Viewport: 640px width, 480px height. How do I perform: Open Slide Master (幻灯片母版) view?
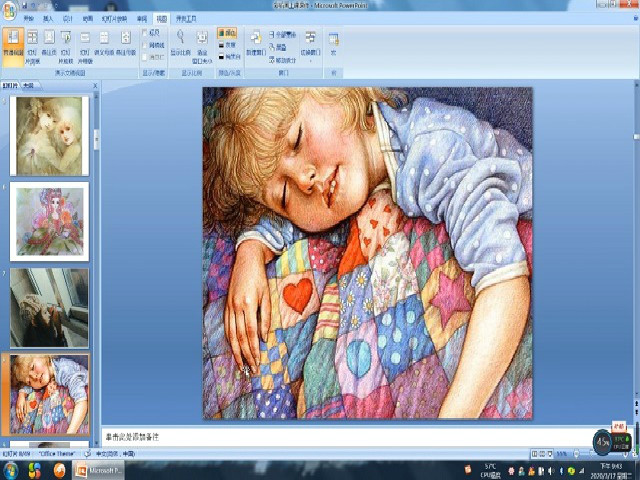(x=85, y=47)
